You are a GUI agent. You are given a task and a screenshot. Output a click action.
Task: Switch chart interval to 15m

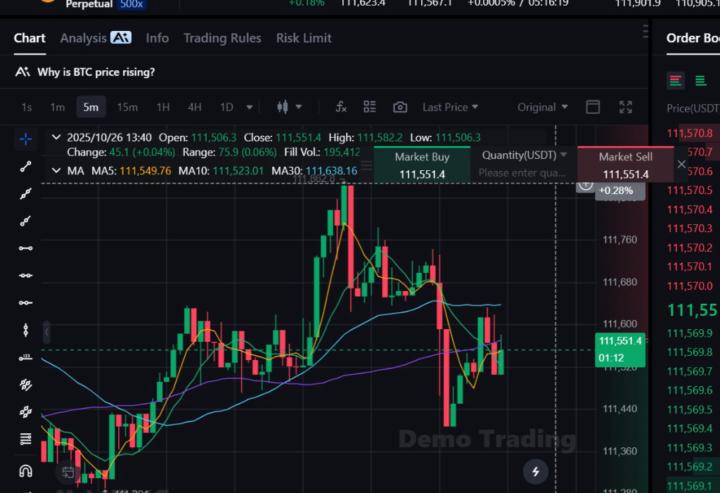[x=127, y=107]
